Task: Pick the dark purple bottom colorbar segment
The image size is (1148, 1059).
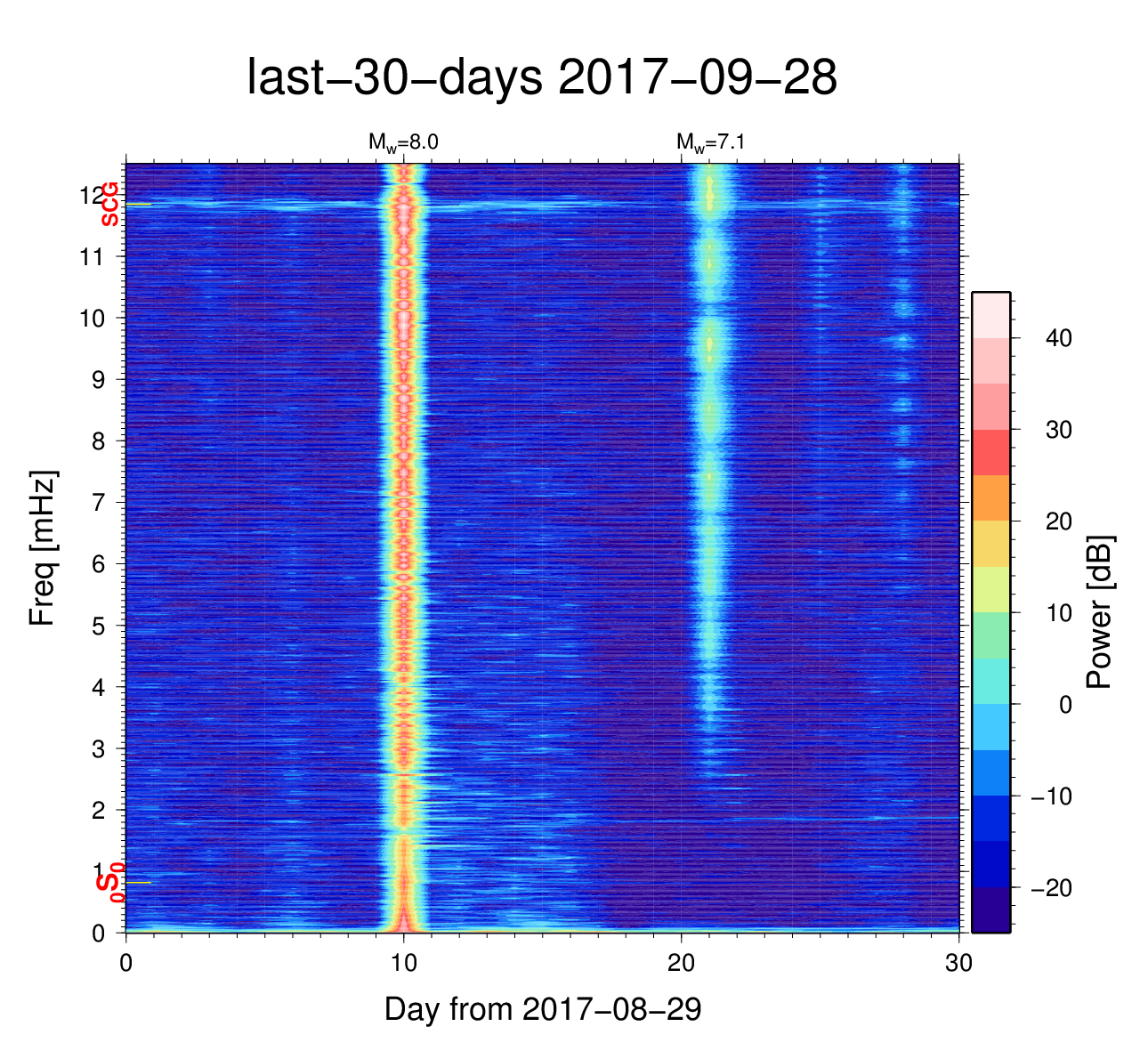Action: click(x=990, y=909)
